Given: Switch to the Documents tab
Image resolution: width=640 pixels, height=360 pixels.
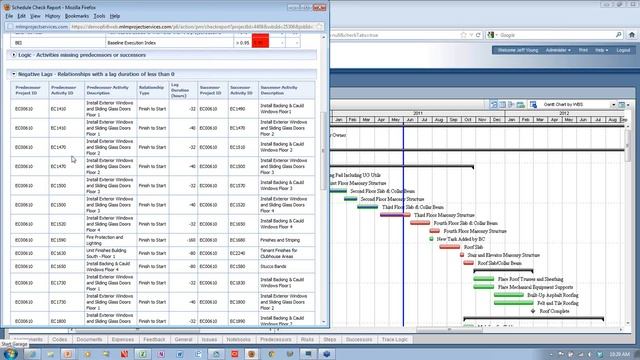Looking at the screenshot, I should 89,339.
